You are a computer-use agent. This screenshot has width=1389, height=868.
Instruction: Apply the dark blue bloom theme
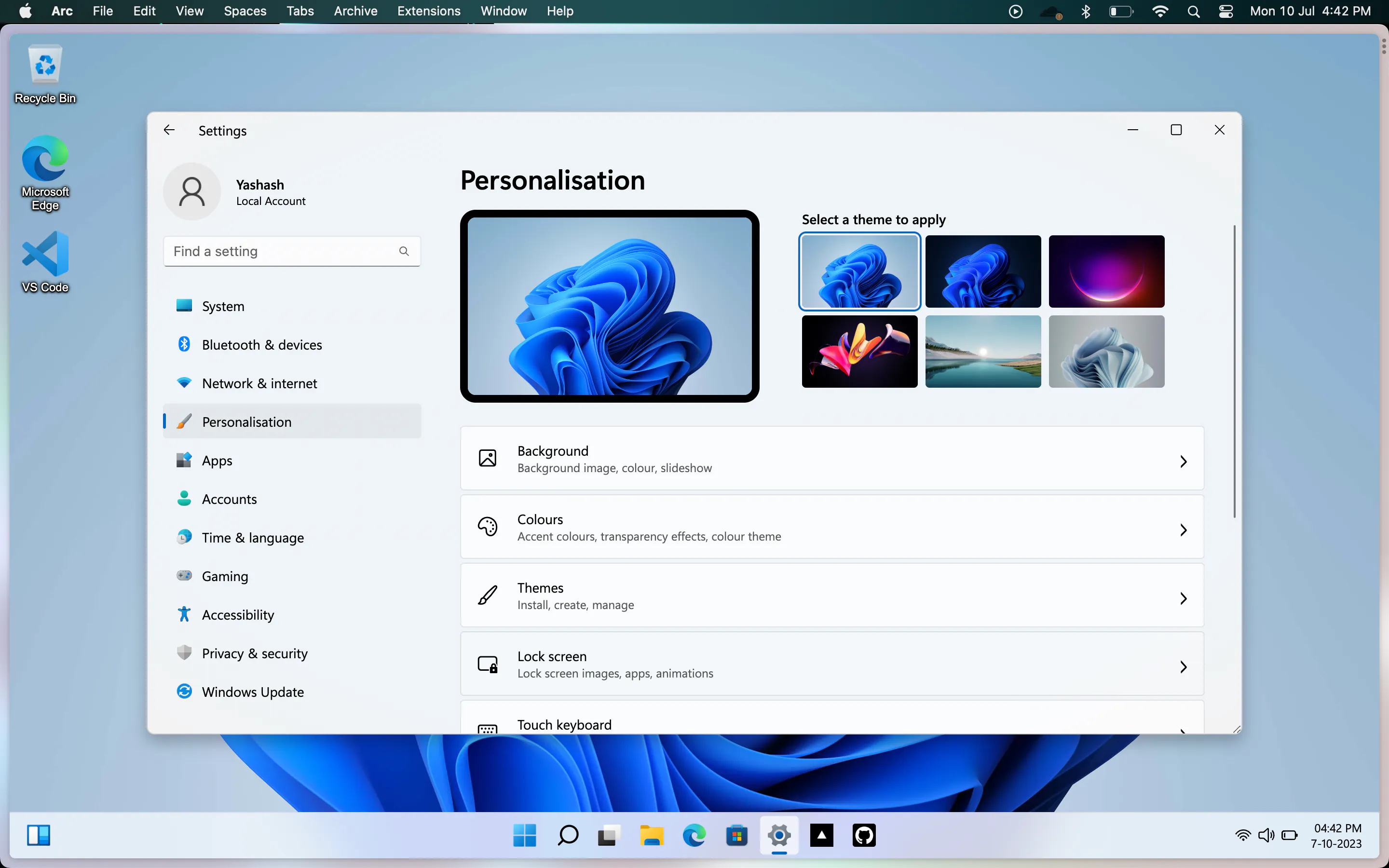click(982, 271)
